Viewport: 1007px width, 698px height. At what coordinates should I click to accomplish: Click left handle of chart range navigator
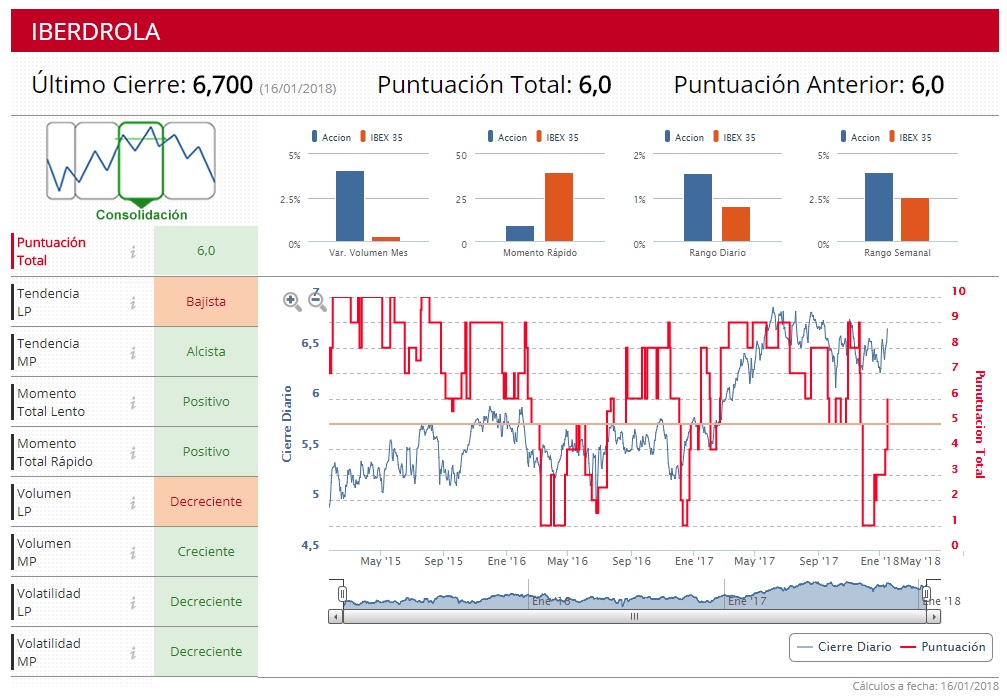click(342, 594)
